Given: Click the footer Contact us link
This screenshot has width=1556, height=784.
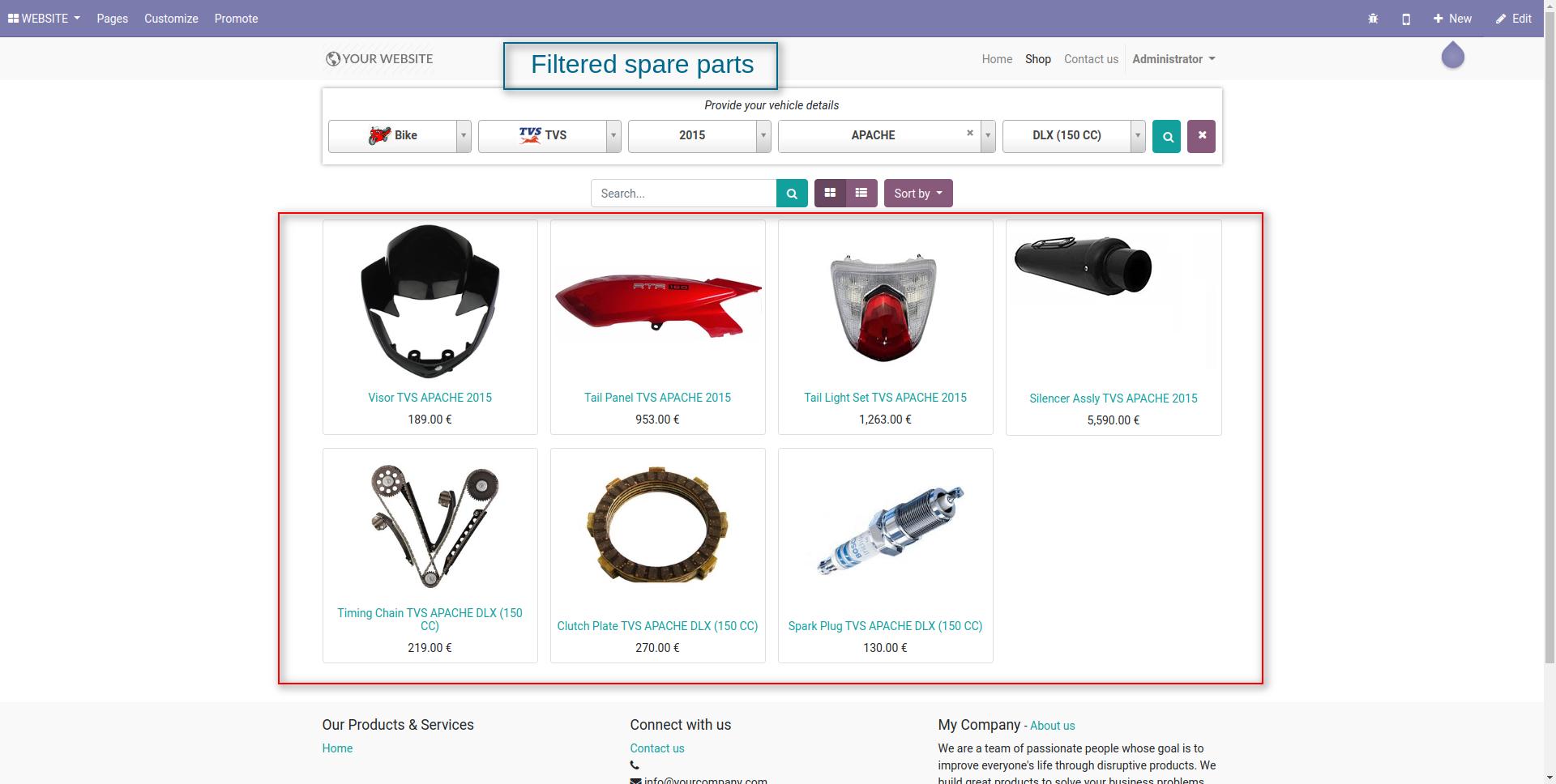Looking at the screenshot, I should 657,748.
